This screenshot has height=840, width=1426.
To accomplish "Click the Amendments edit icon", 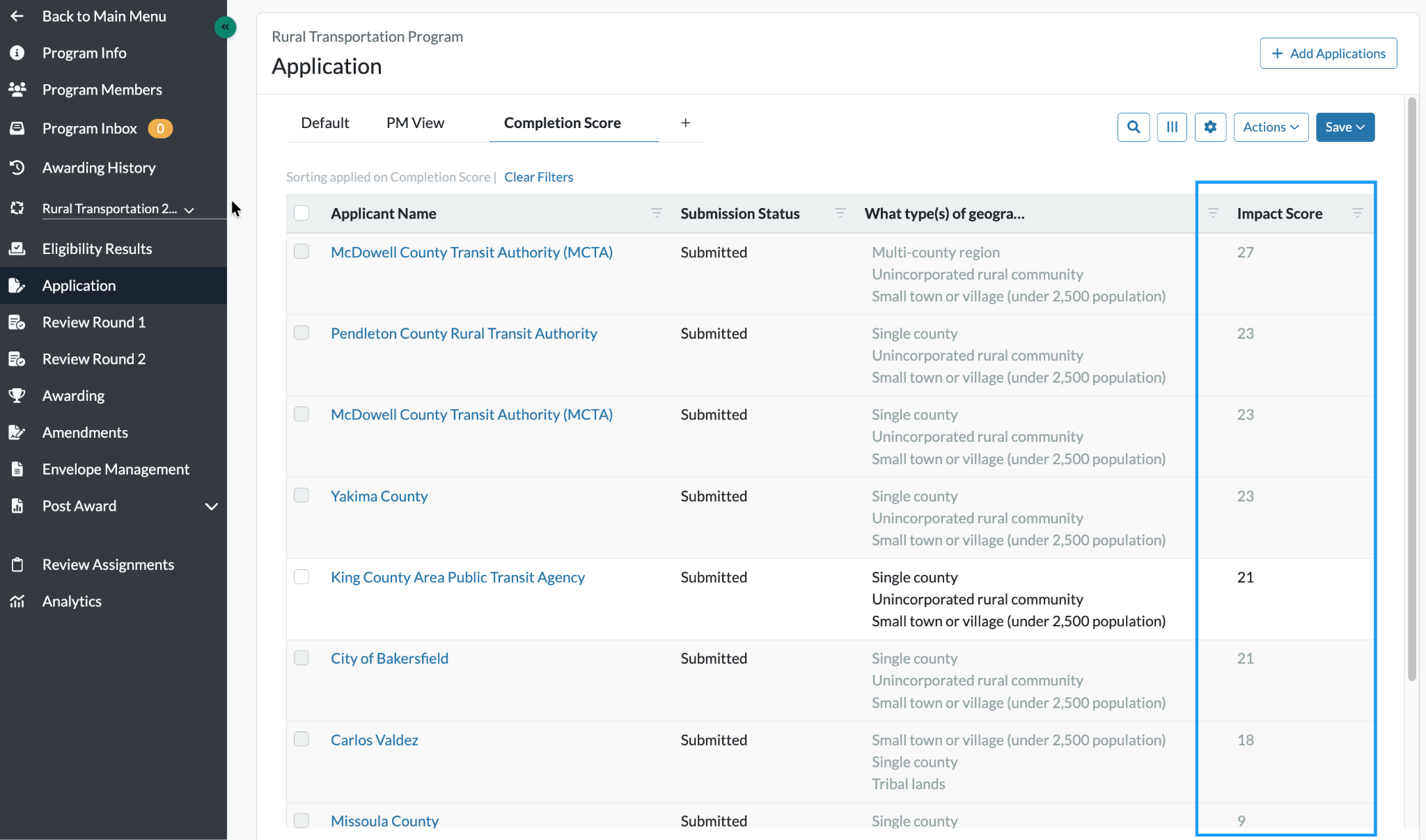I will point(17,432).
